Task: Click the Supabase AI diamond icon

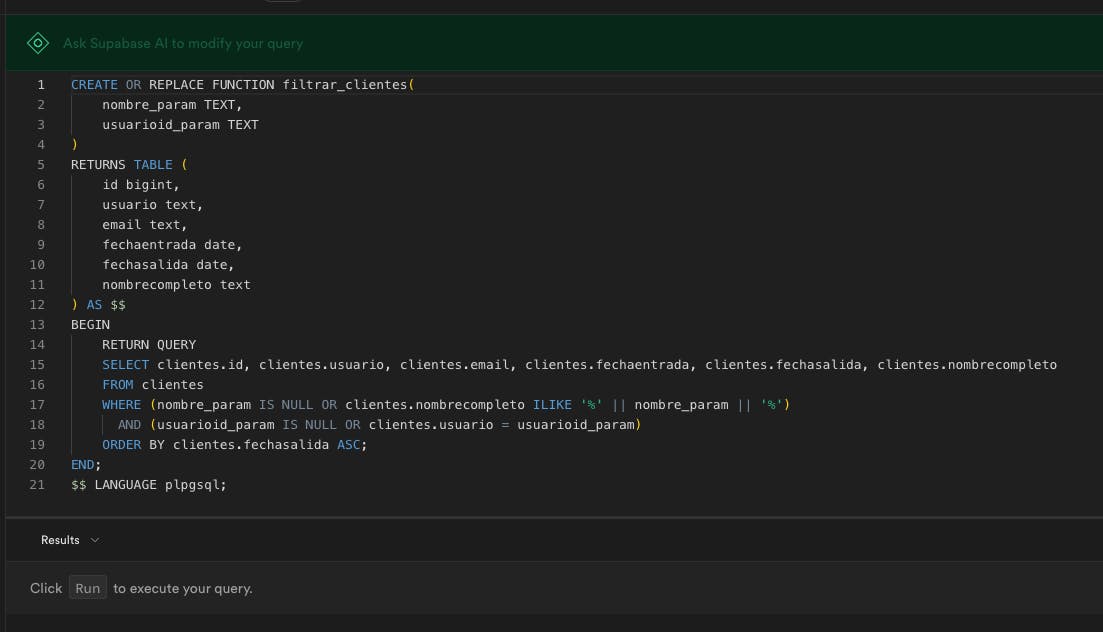Action: (37, 43)
